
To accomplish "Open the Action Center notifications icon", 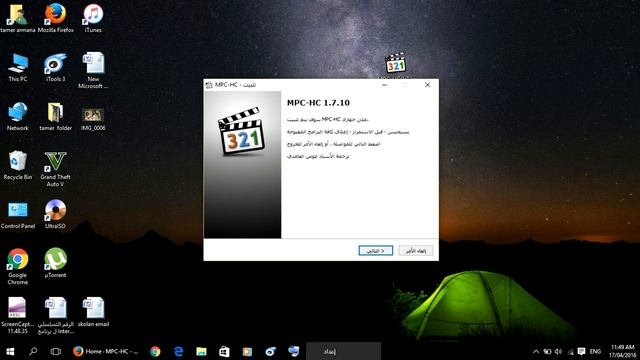I will [x=582, y=351].
